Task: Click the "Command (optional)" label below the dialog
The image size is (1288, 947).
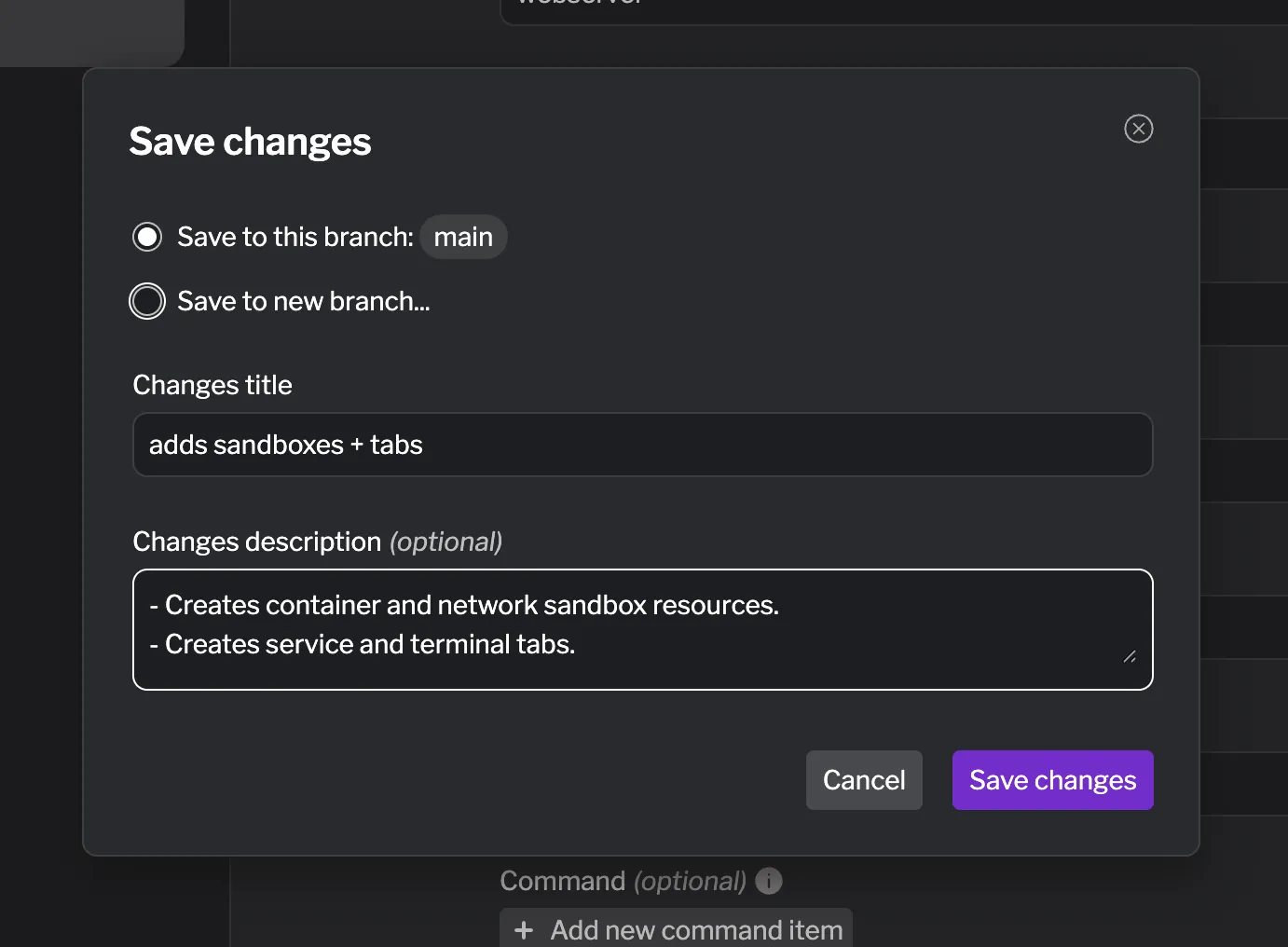Action: (623, 880)
